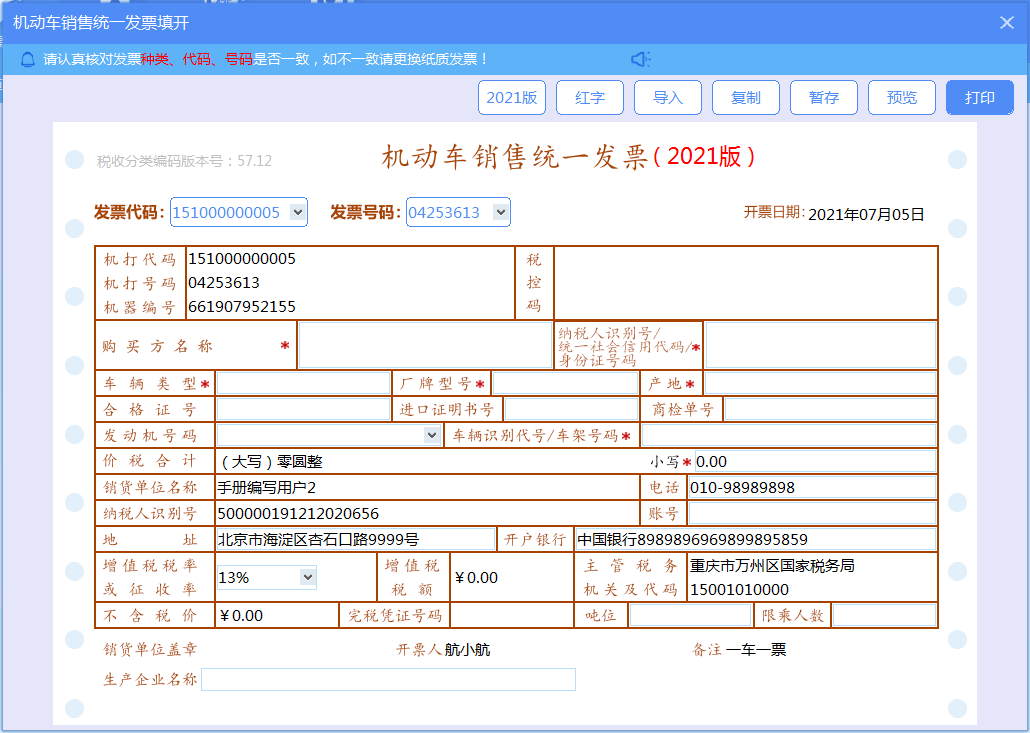Open the 发票号码 dropdown
The image size is (1030, 733).
pyautogui.click(x=501, y=212)
